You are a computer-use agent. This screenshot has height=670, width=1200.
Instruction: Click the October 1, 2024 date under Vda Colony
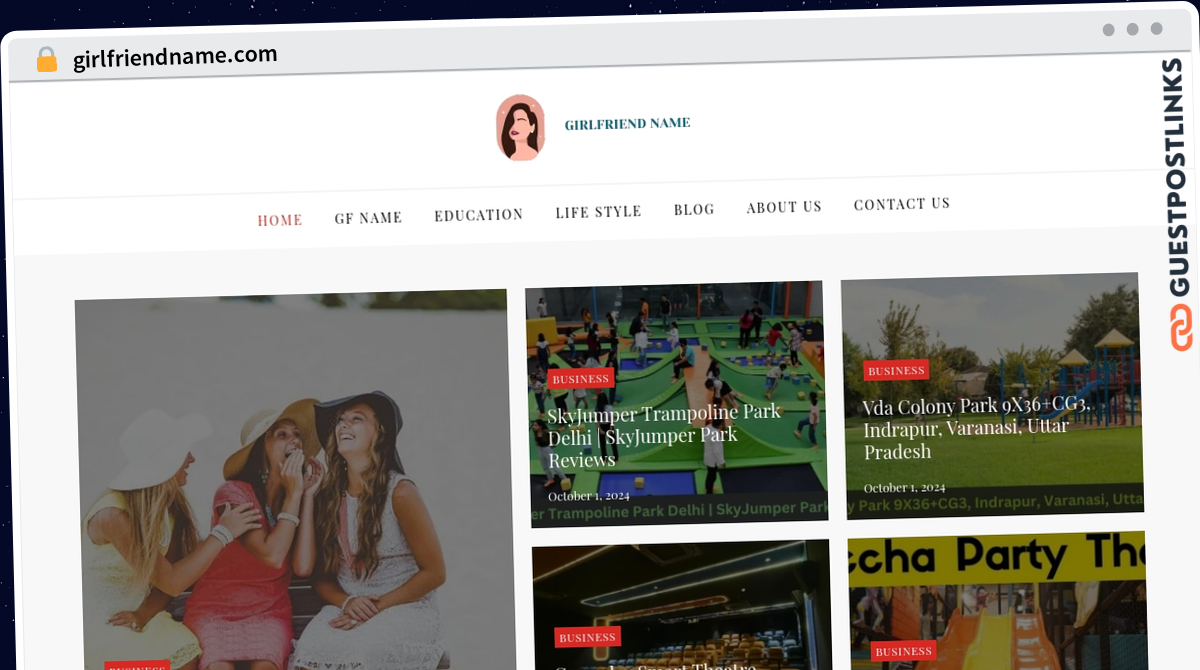(x=904, y=488)
